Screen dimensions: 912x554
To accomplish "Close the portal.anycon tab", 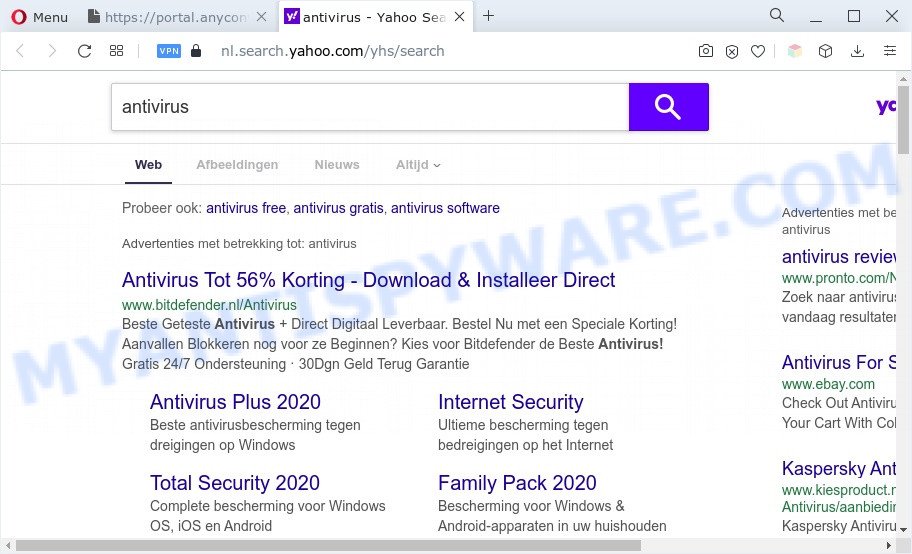I will [262, 17].
